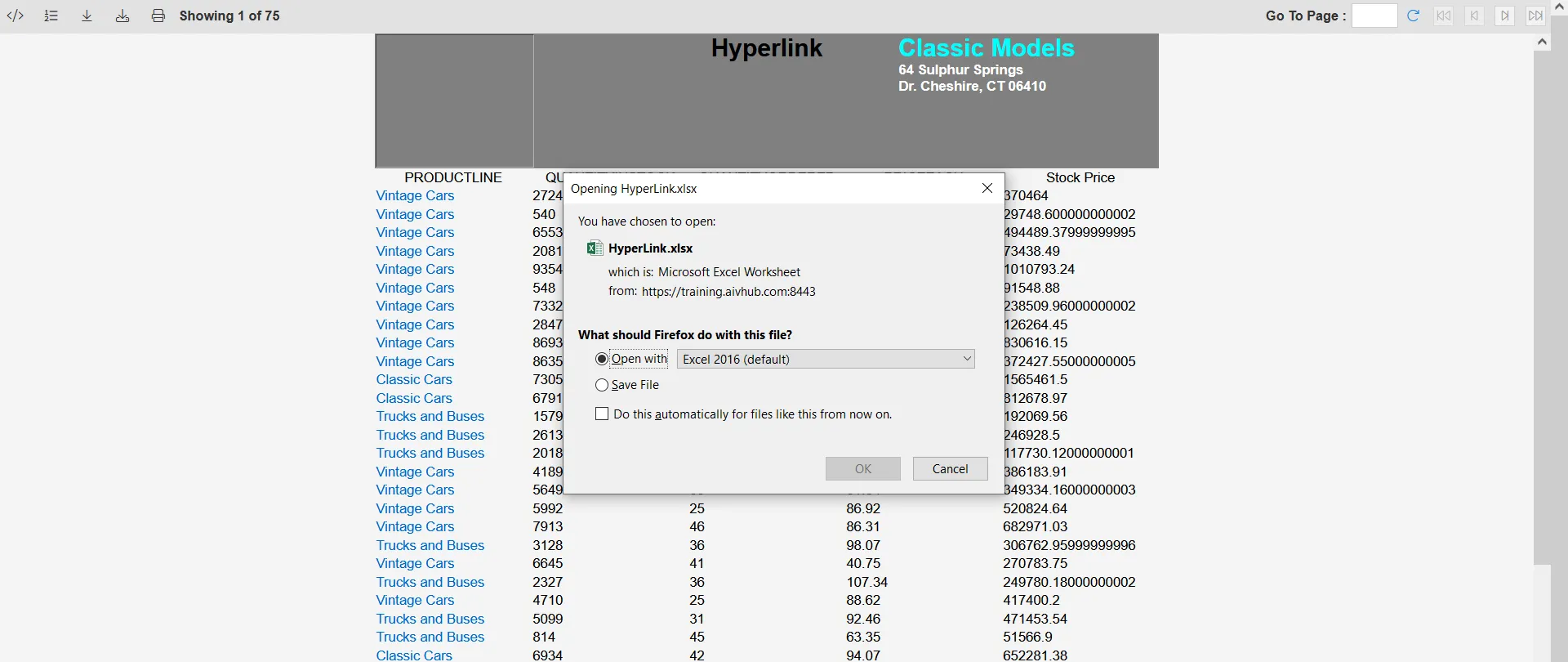Click the report viewer scrollbar up arrow
Screen dimensions: 1568x662
1542,42
